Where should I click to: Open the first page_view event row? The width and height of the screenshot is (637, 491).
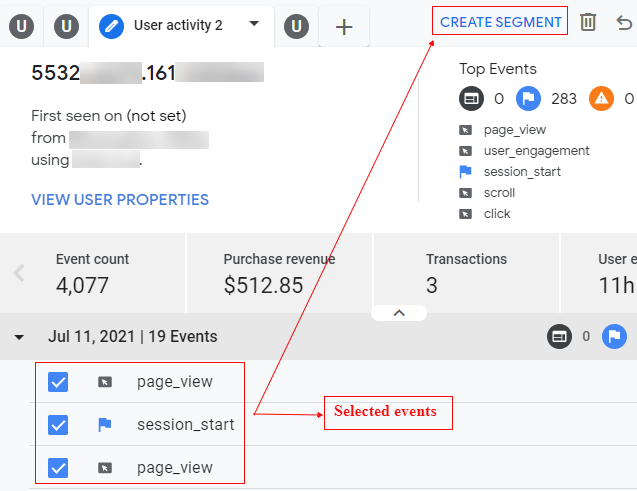click(333, 382)
